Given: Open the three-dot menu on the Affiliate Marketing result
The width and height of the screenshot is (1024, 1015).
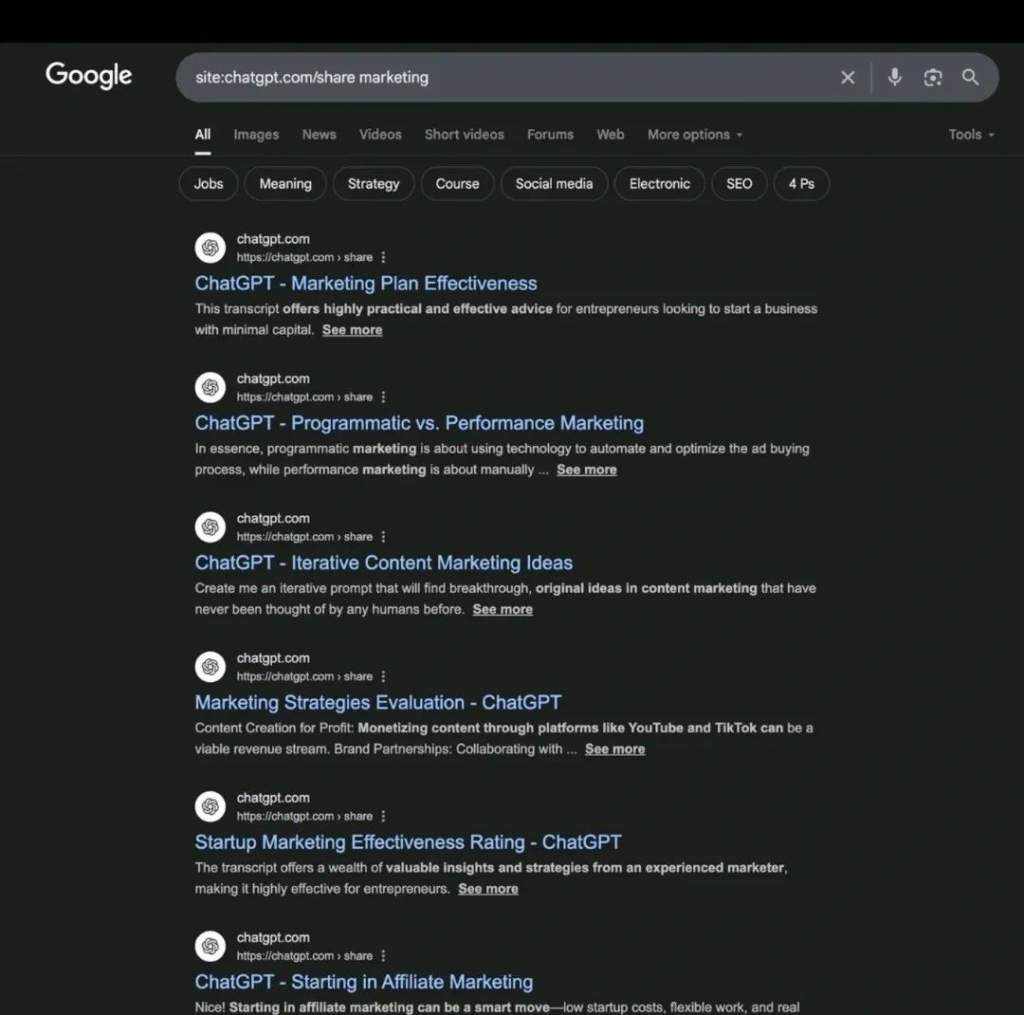Looking at the screenshot, I should tap(385, 956).
